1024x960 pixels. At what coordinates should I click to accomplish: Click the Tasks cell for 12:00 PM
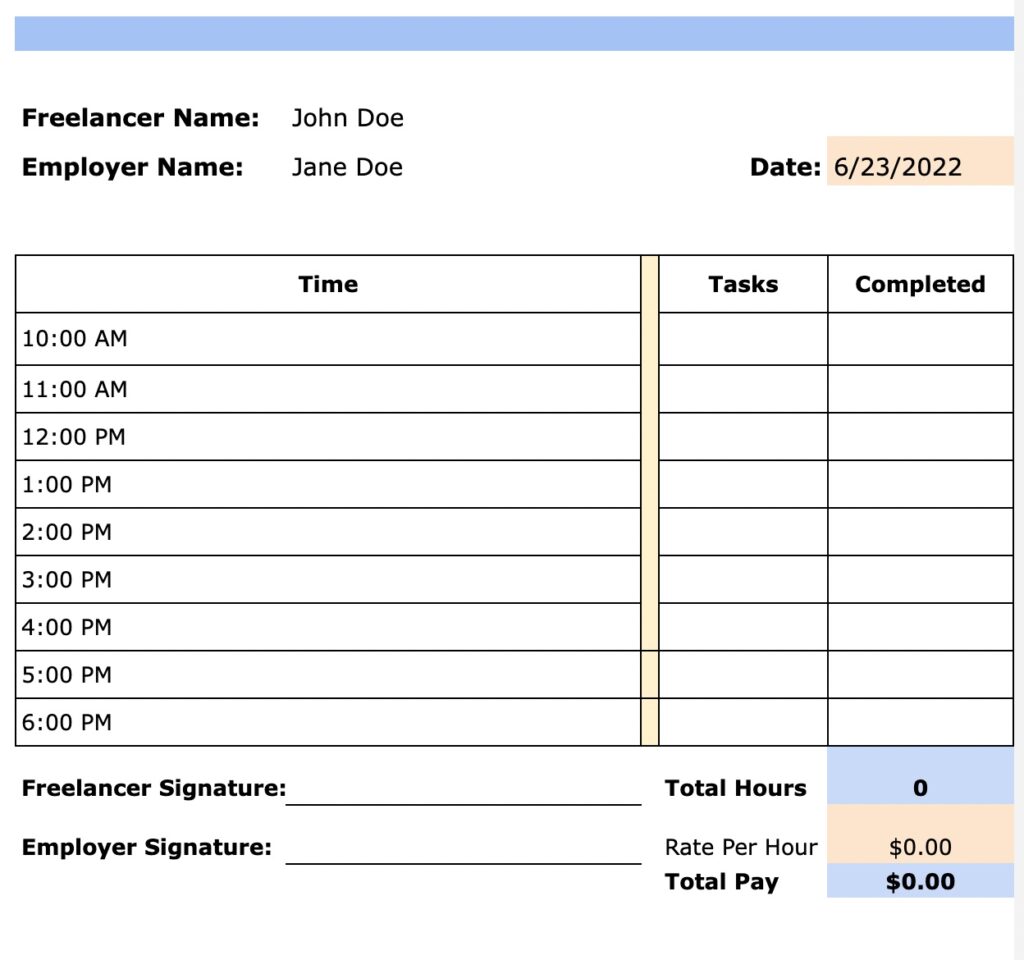pos(742,436)
